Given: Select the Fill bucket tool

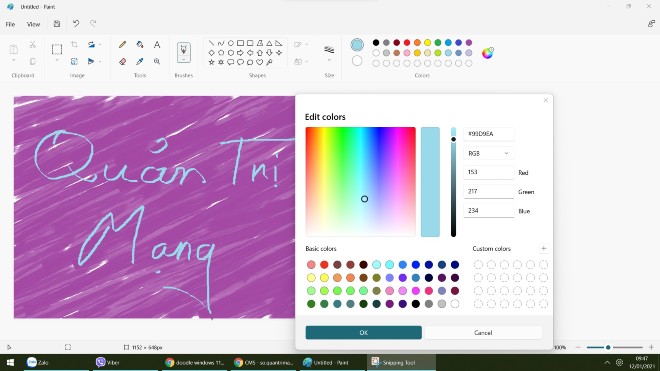Looking at the screenshot, I should [x=140, y=45].
